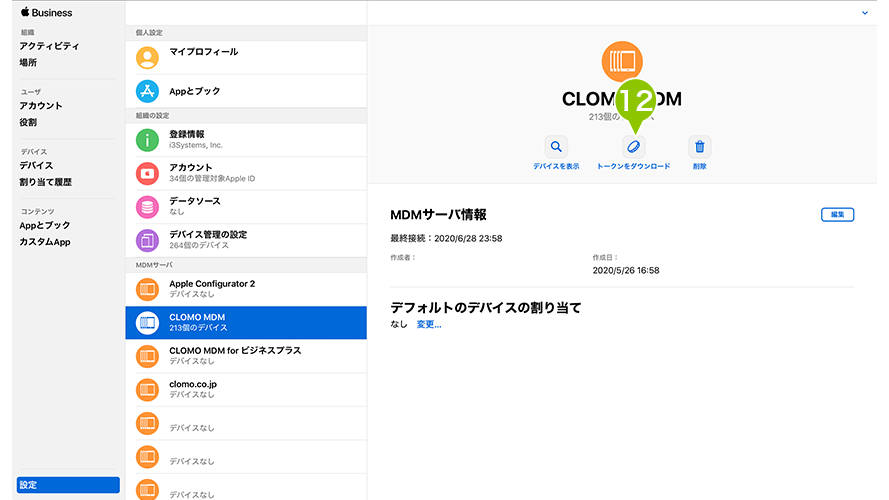The height and width of the screenshot is (500, 889).
Task: Select the Apple Configurator 2 row
Action: pos(246,289)
